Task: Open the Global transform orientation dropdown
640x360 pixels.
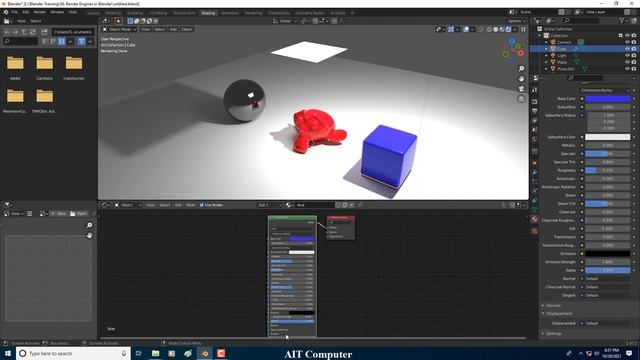Action: [284, 21]
